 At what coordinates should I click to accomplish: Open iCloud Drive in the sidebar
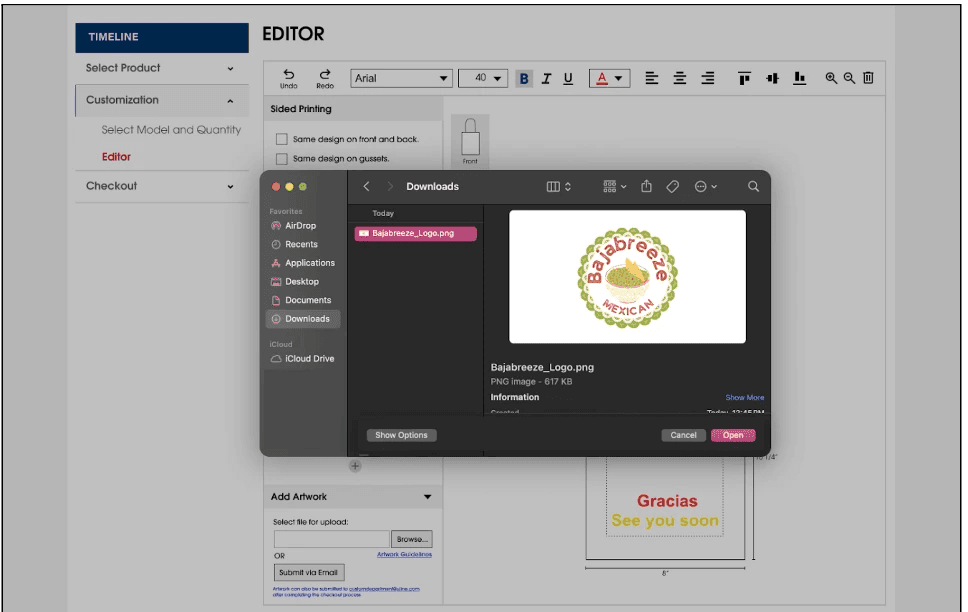[302, 359]
